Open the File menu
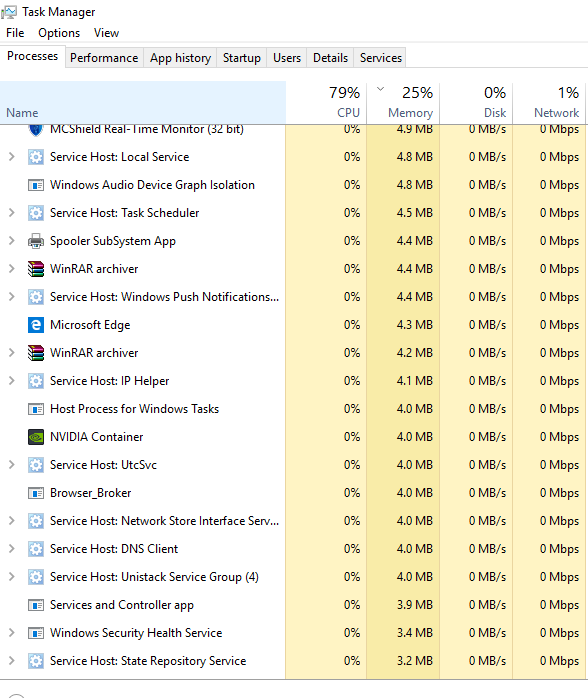Screen dimensions: 588x698 point(15,33)
